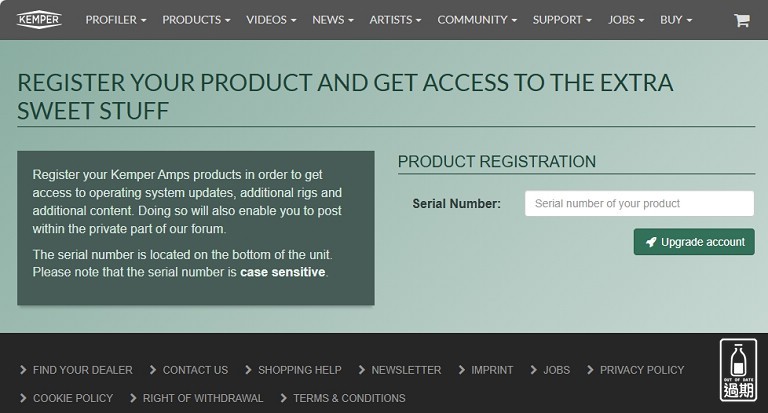Click the out-of-date bottle badge icon
Screen dimensions: 768x413
click(738, 369)
